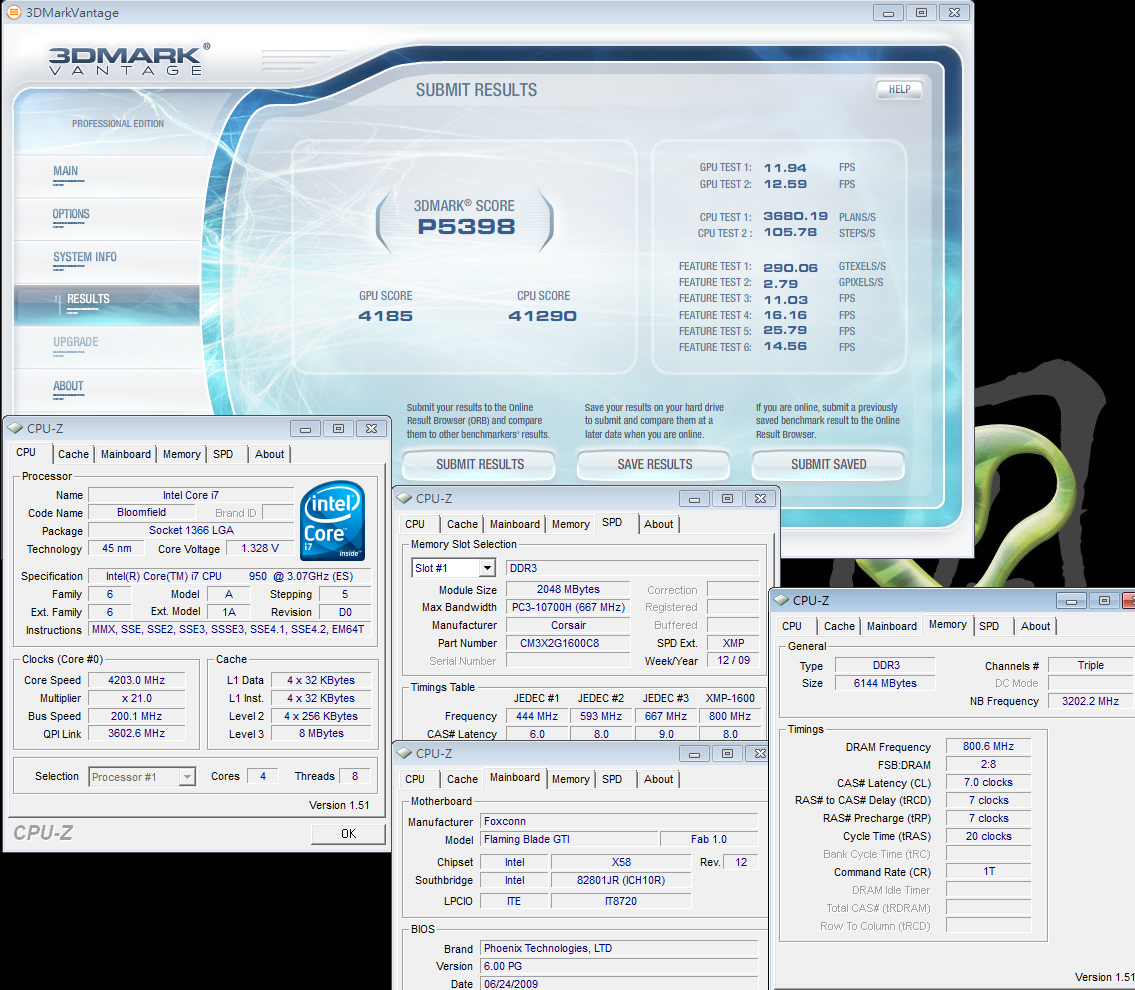Click the Intel Core i7 inside logo
Screen dimensions: 1135x990
[x=332, y=520]
